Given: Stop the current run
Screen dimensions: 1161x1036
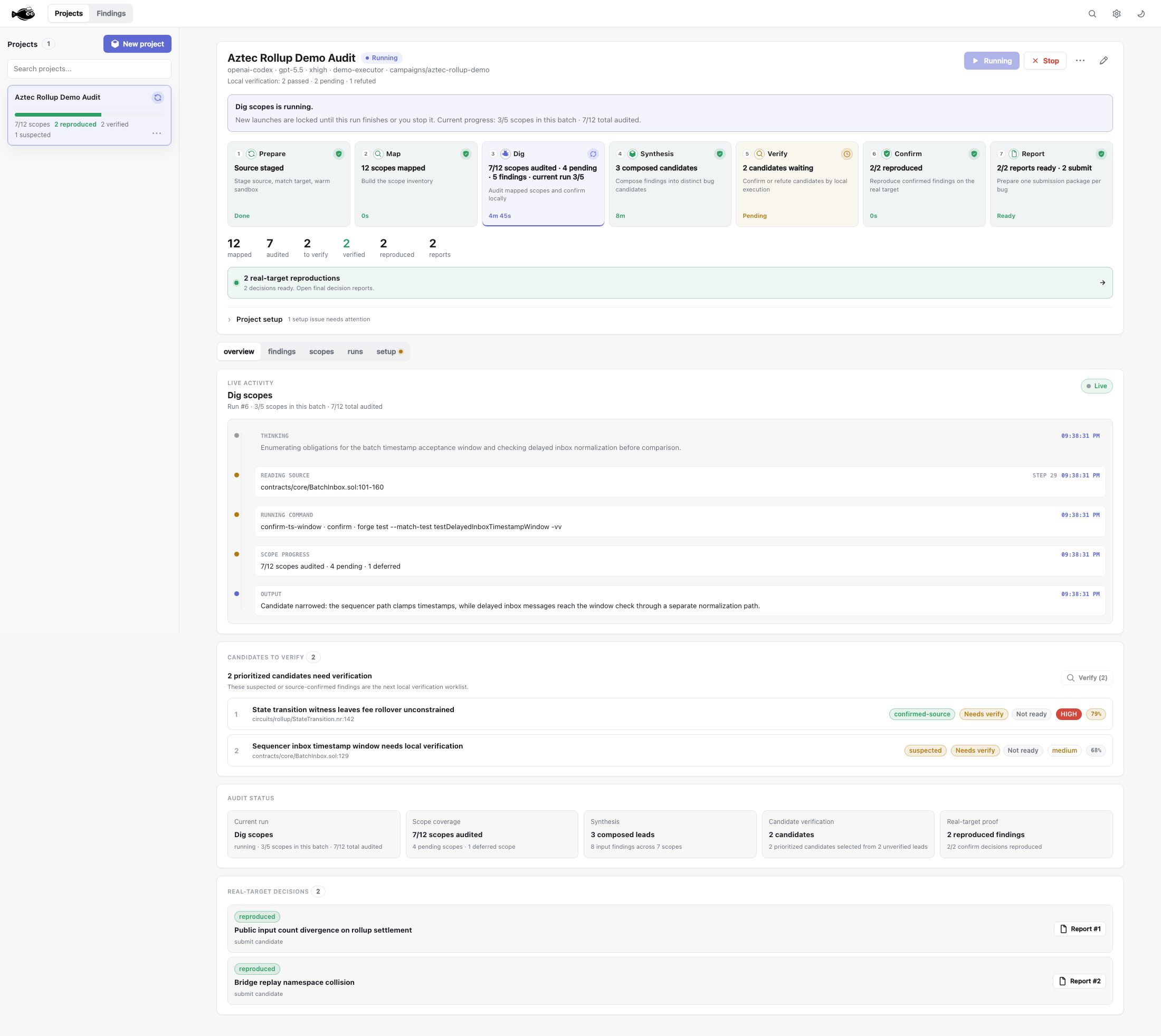Looking at the screenshot, I should [1045, 61].
